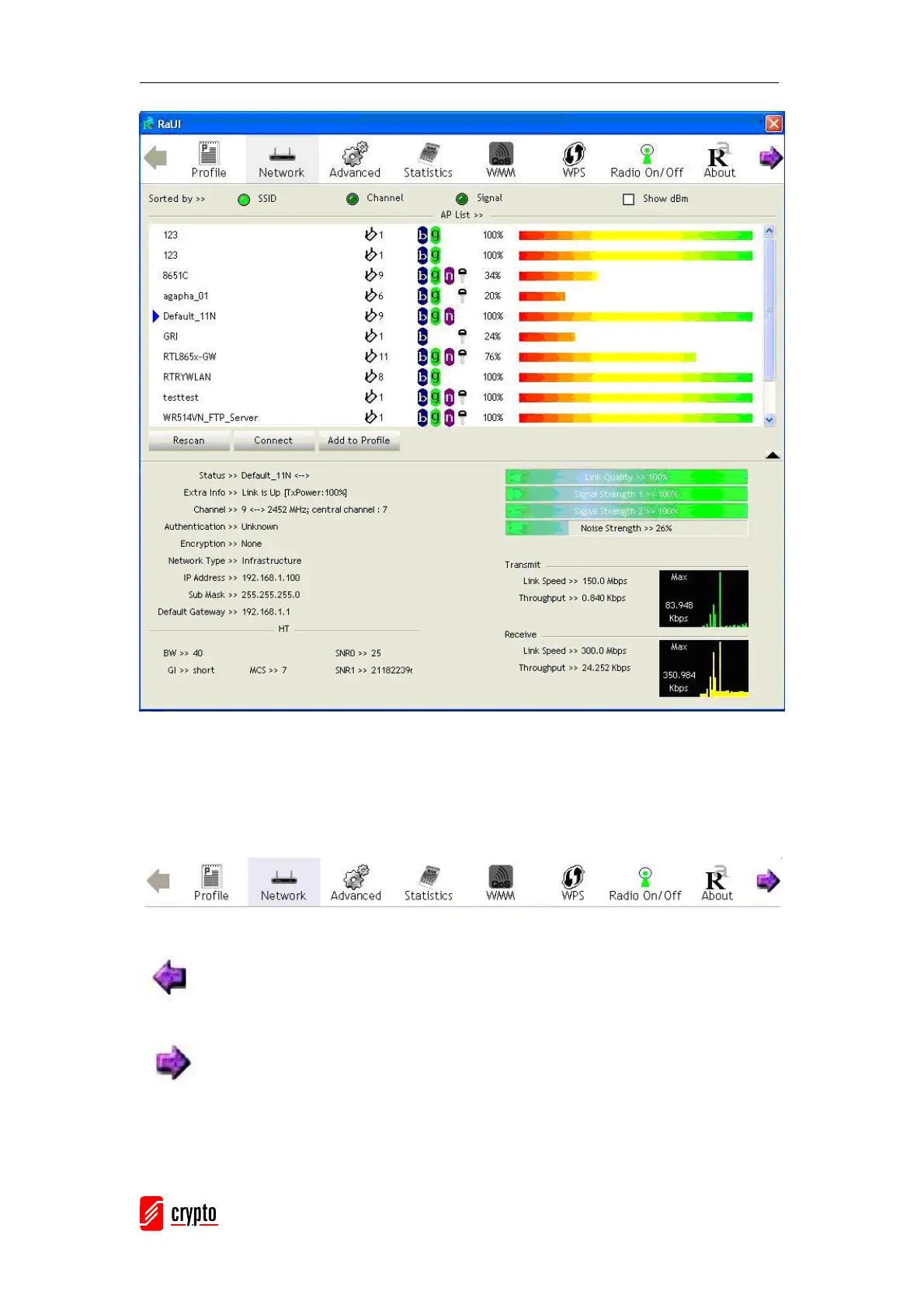Collapse the details panel with black triangle
This screenshot has height=1308, width=924.
click(773, 455)
